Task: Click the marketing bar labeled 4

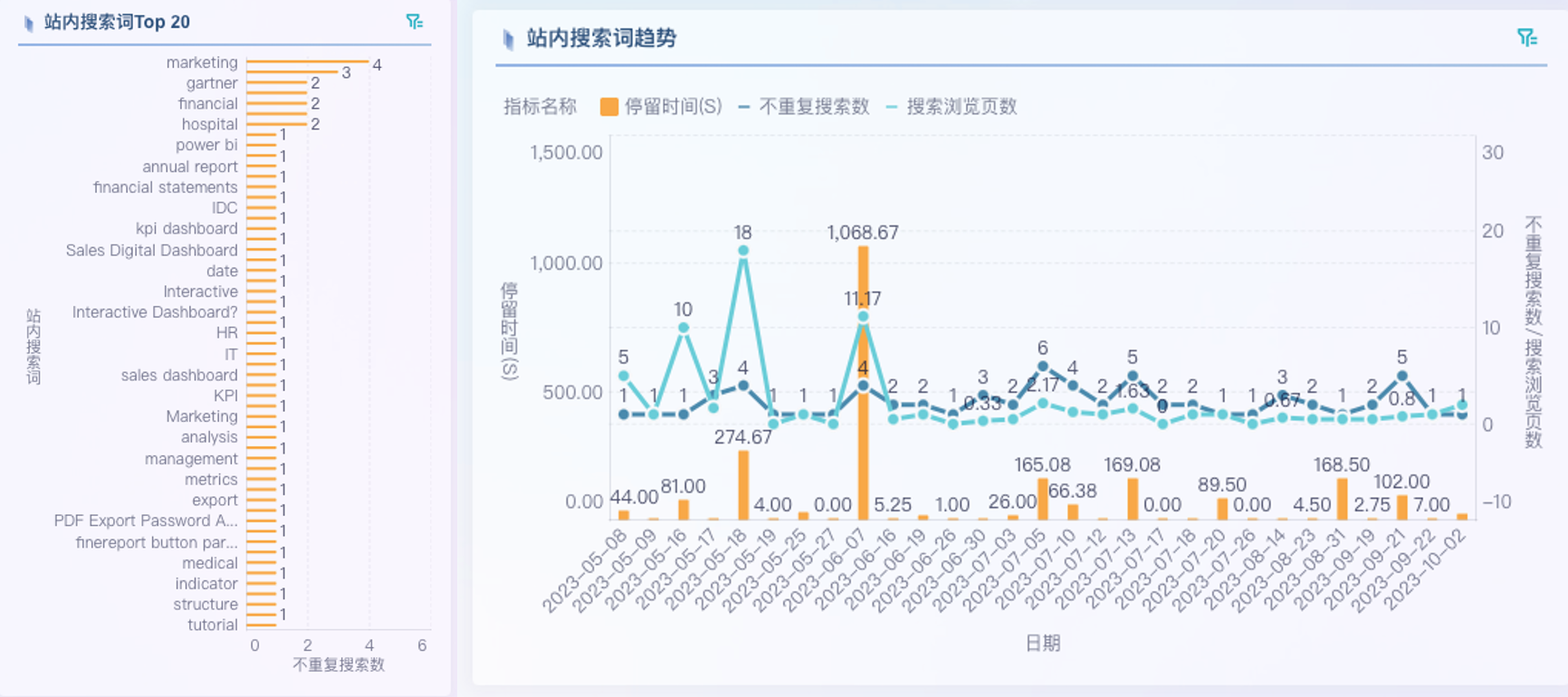Action: point(307,62)
